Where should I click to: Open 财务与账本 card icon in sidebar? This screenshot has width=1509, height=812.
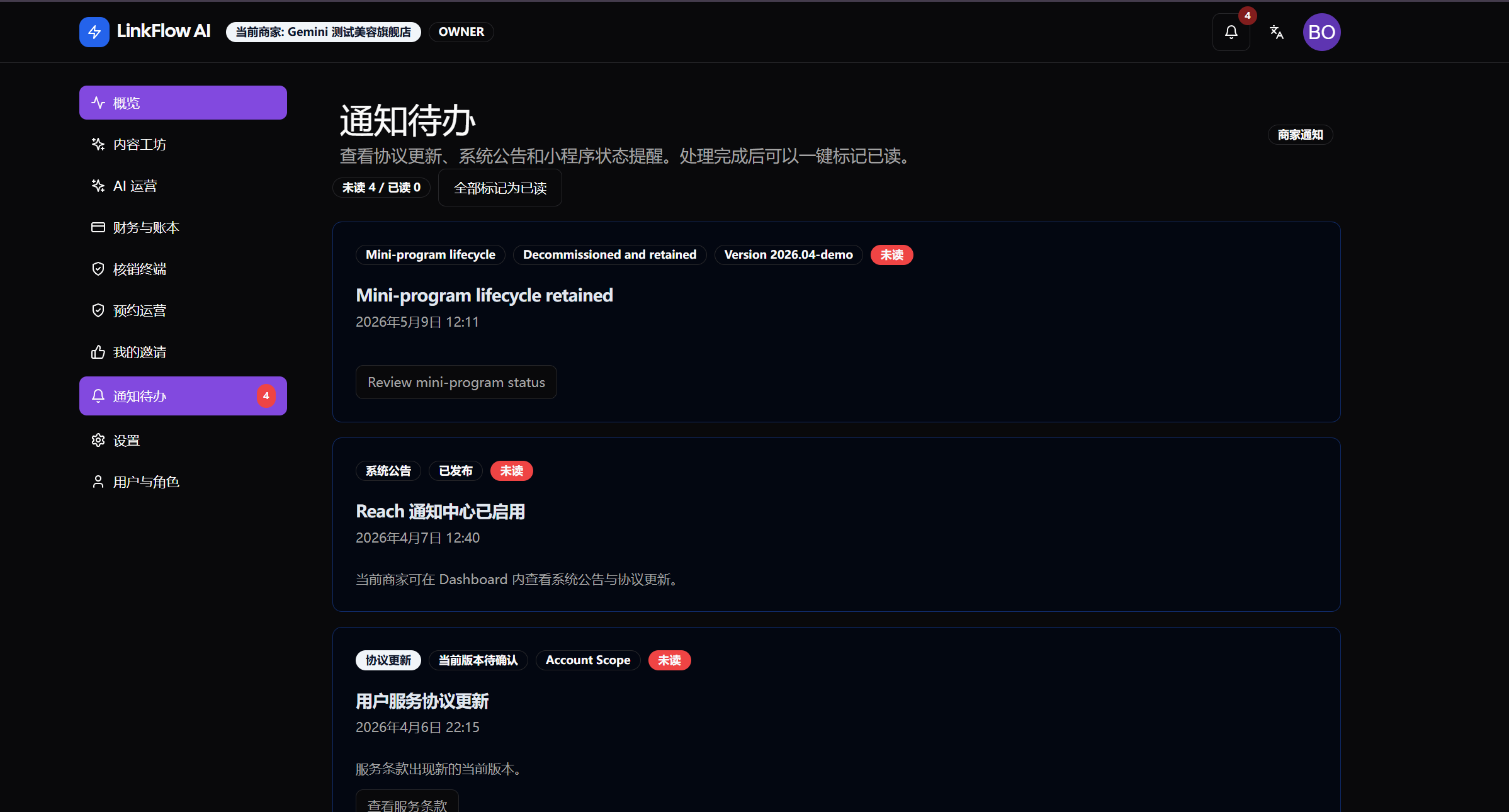[98, 227]
